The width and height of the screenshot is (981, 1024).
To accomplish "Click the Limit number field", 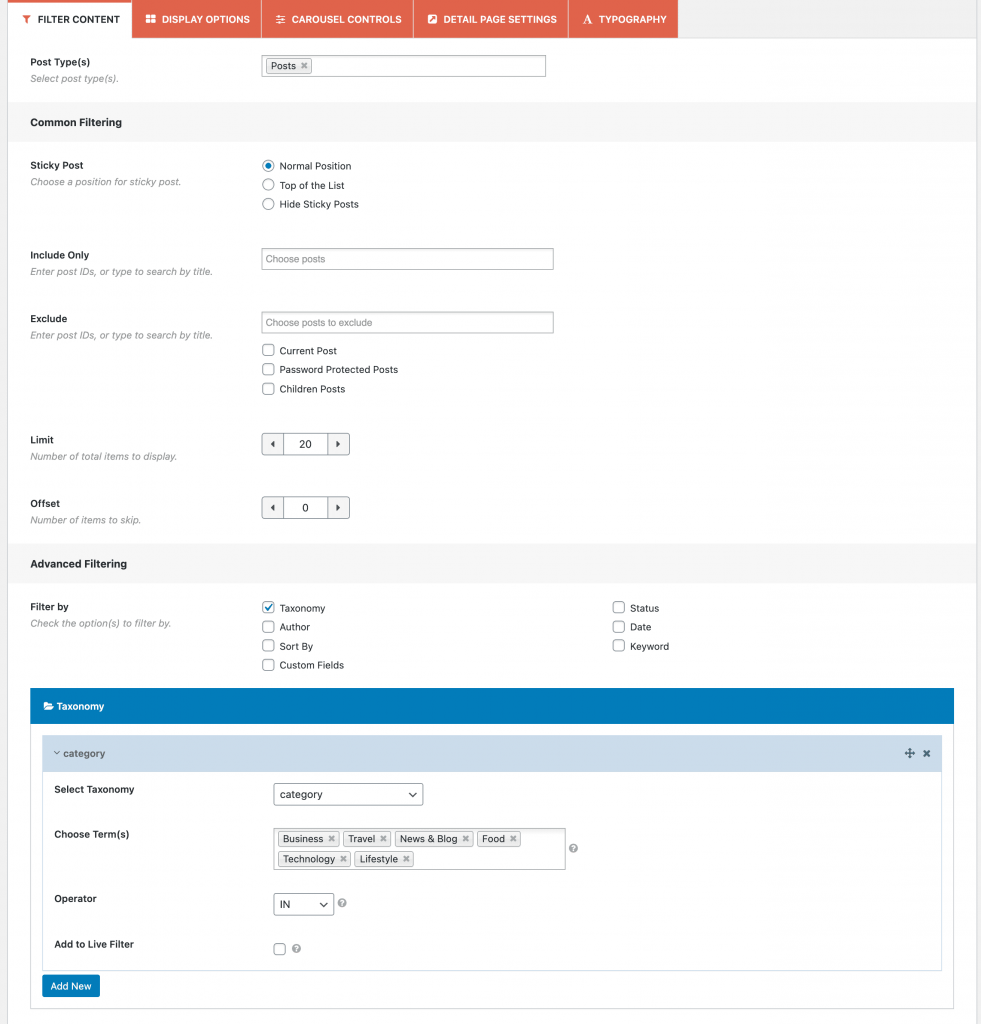I will point(306,444).
